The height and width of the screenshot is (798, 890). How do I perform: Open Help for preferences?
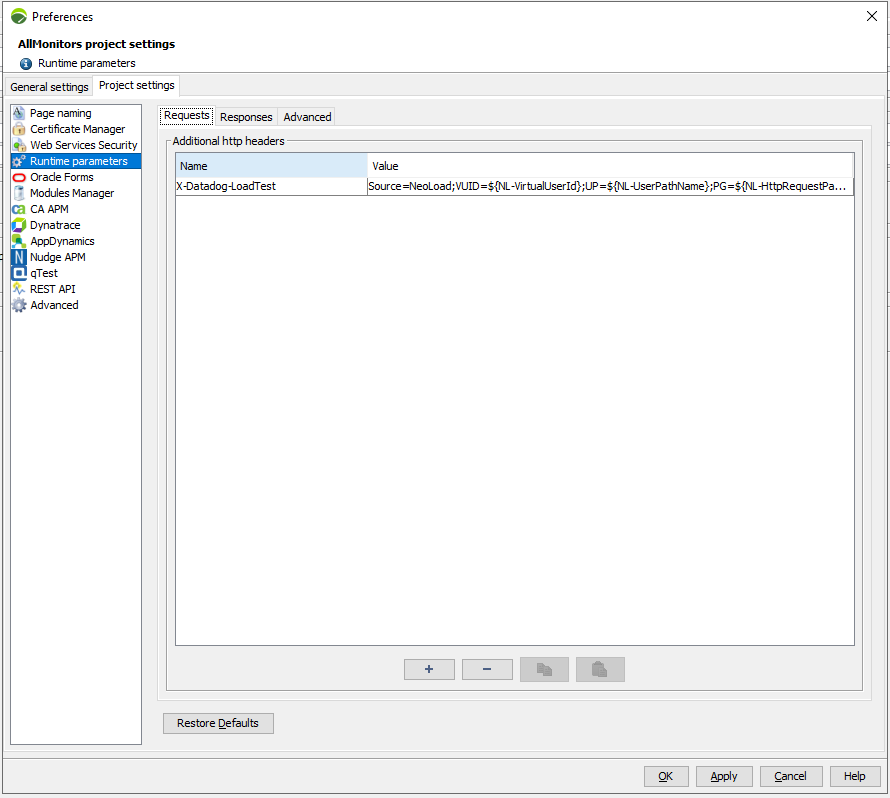click(x=854, y=776)
